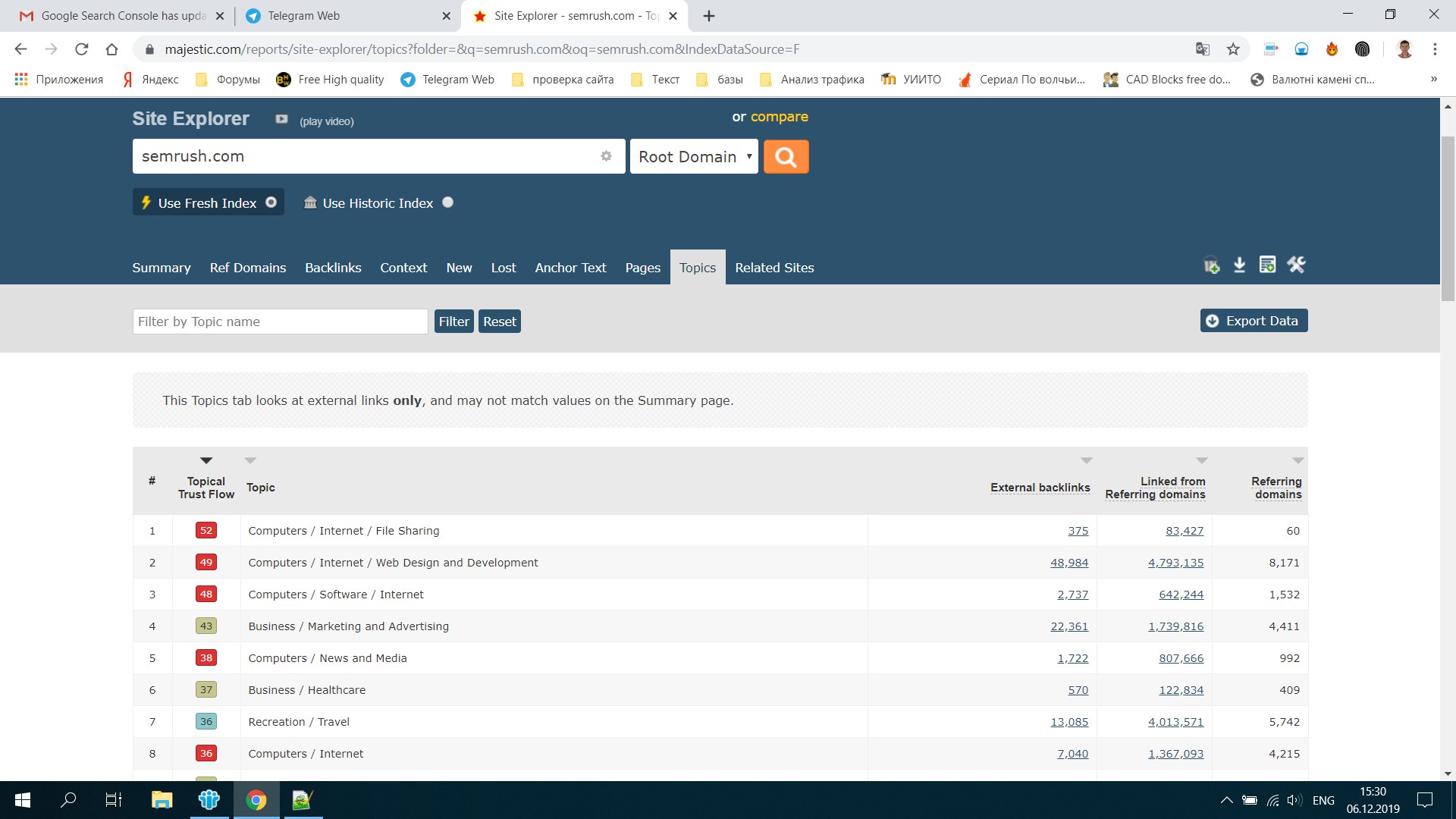This screenshot has height=819, width=1456.
Task: Click the Filter button
Action: coord(453,322)
